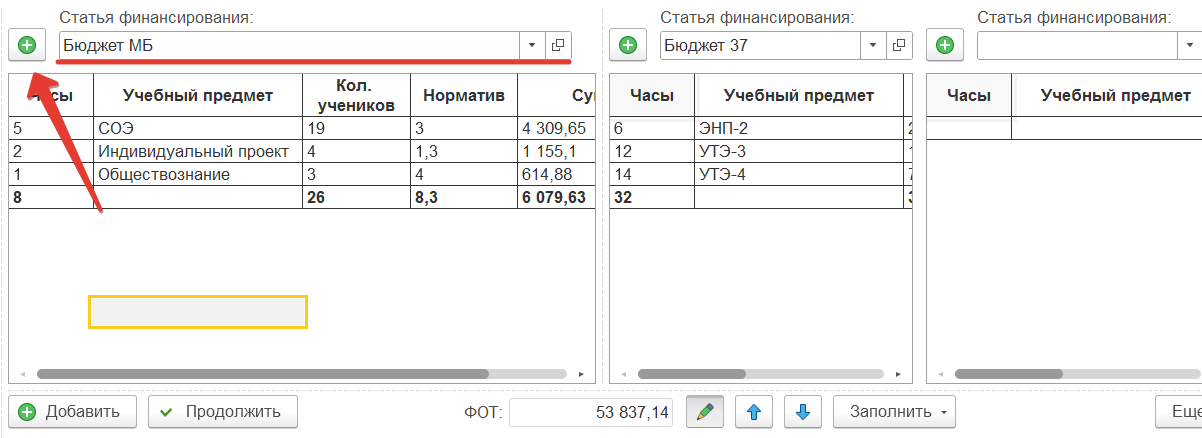Expand the Бюджет 37 dropdown list
The width and height of the screenshot is (1202, 438).
pyautogui.click(x=873, y=45)
